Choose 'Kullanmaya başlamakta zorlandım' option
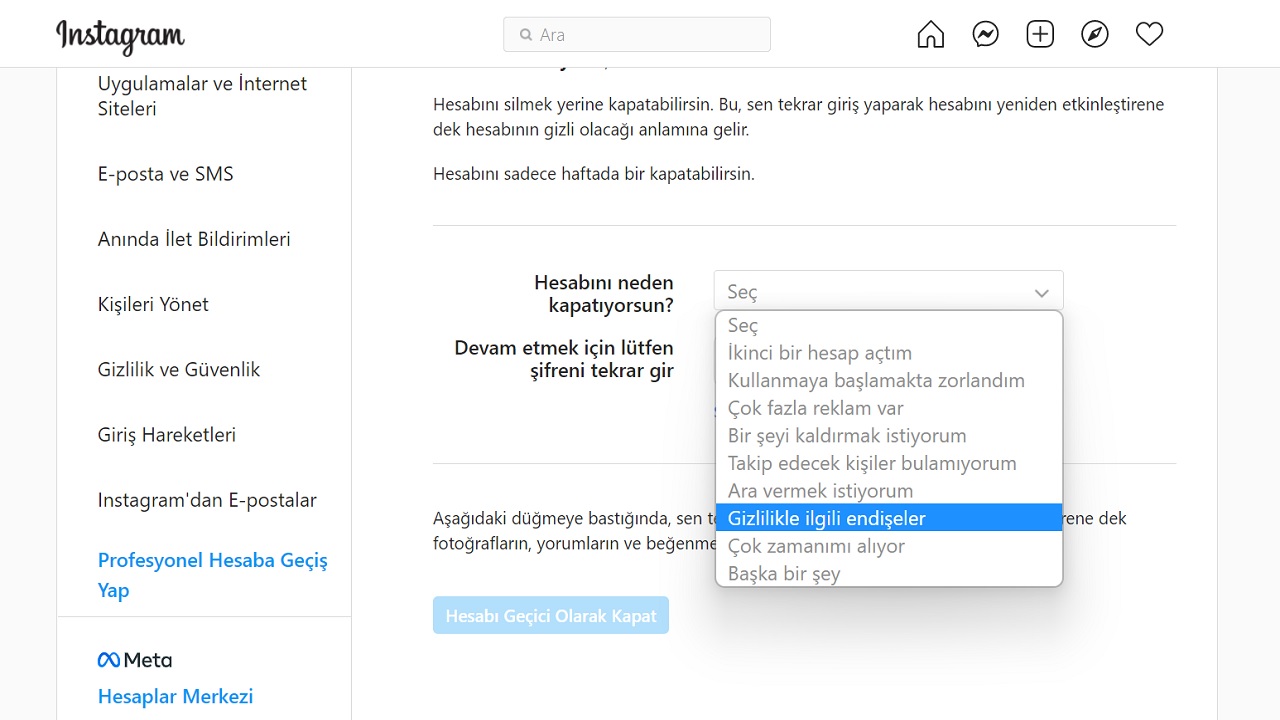Viewport: 1280px width, 720px height. [x=889, y=381]
